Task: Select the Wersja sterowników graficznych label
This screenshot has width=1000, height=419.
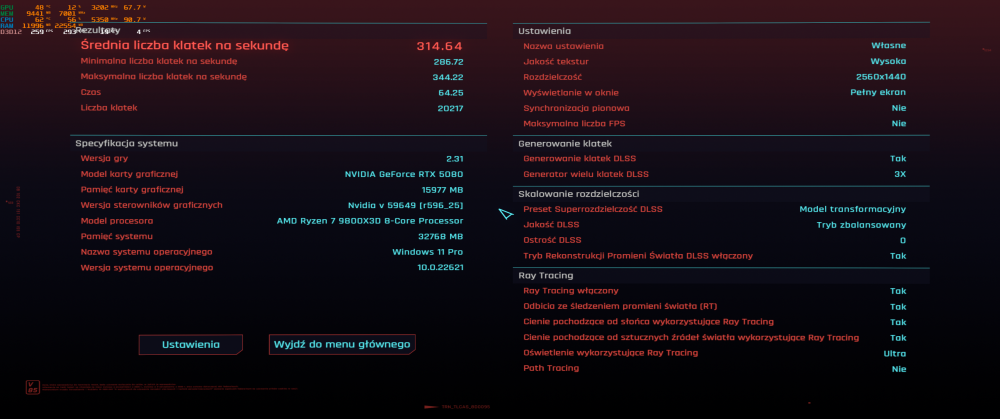Action: coord(151,205)
